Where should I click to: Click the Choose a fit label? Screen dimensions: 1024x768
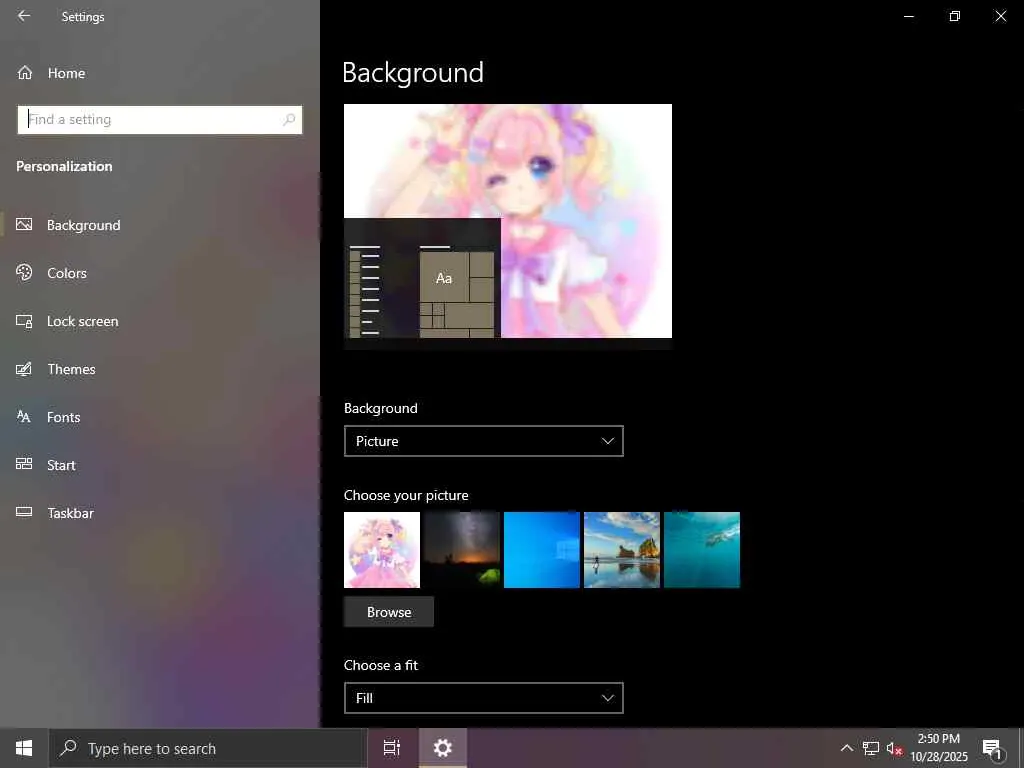tap(381, 665)
